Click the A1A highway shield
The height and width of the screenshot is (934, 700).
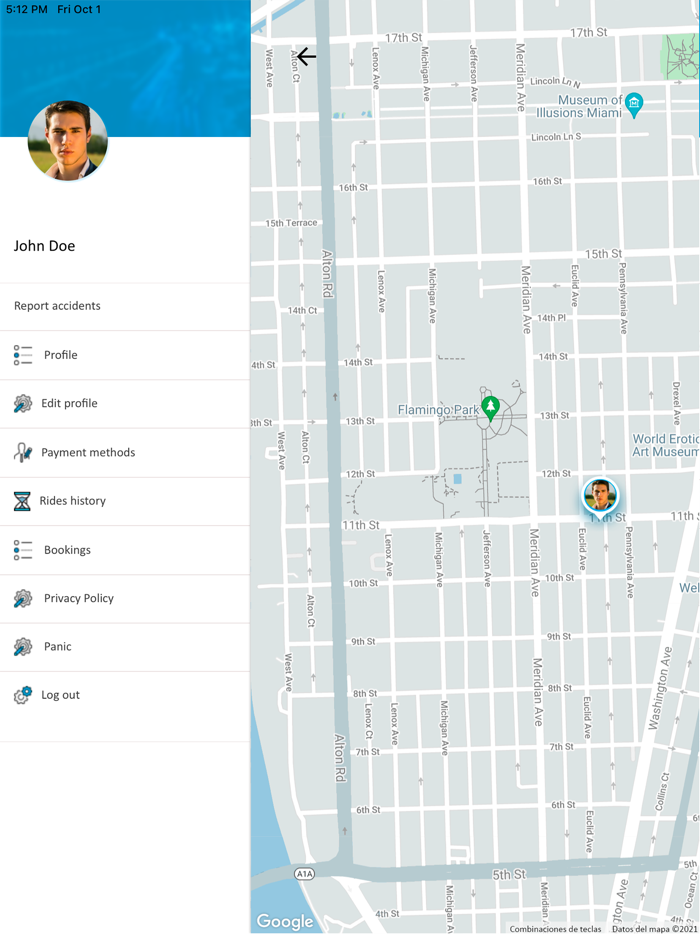(304, 873)
